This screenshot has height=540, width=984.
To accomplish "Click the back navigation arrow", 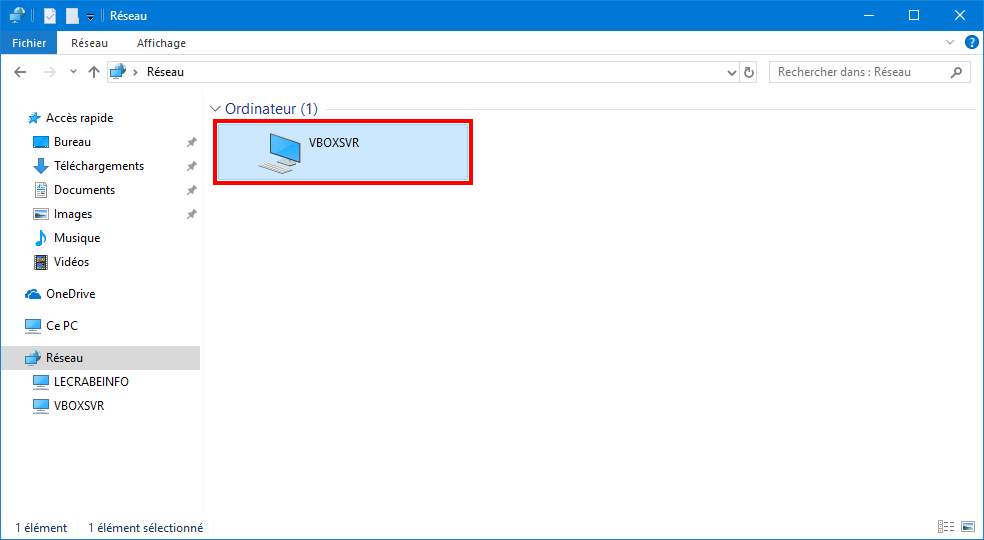I will (20, 72).
